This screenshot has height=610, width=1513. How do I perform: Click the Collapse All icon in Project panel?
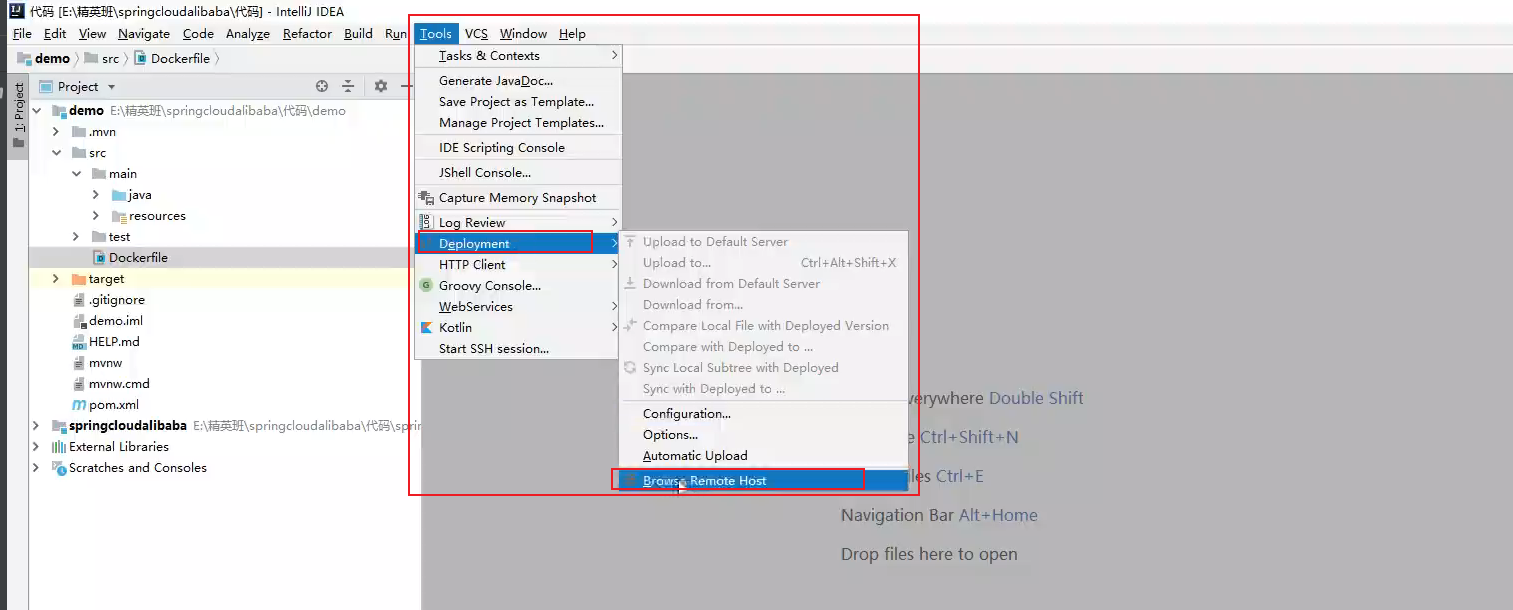[348, 87]
